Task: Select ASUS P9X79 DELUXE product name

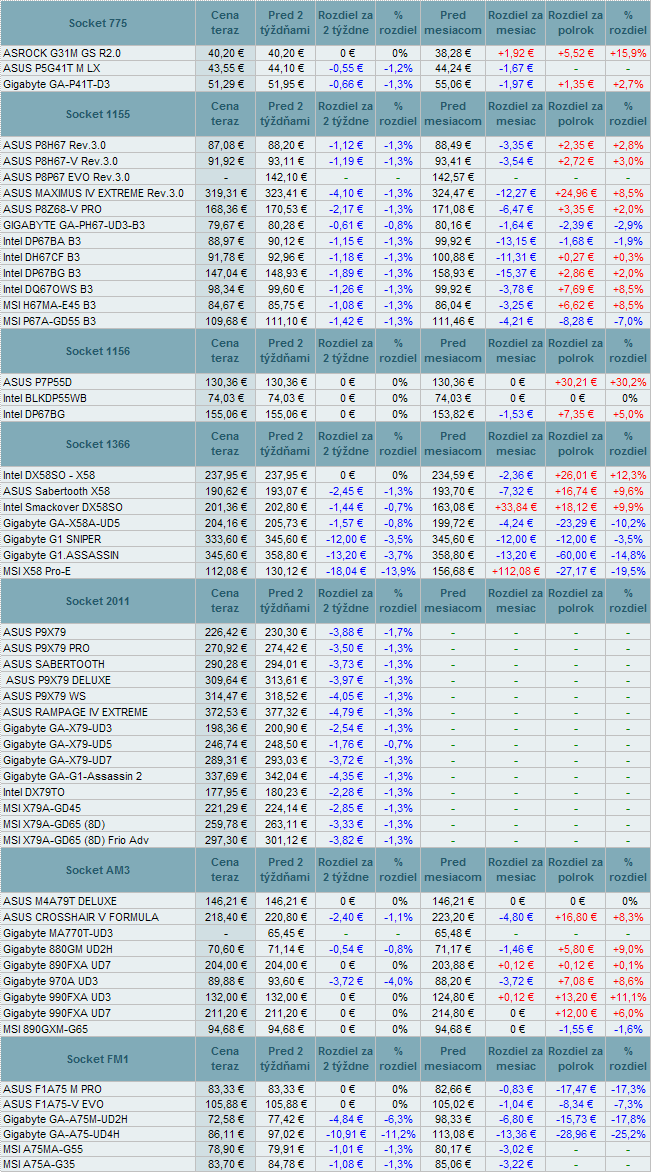Action: (x=59, y=680)
